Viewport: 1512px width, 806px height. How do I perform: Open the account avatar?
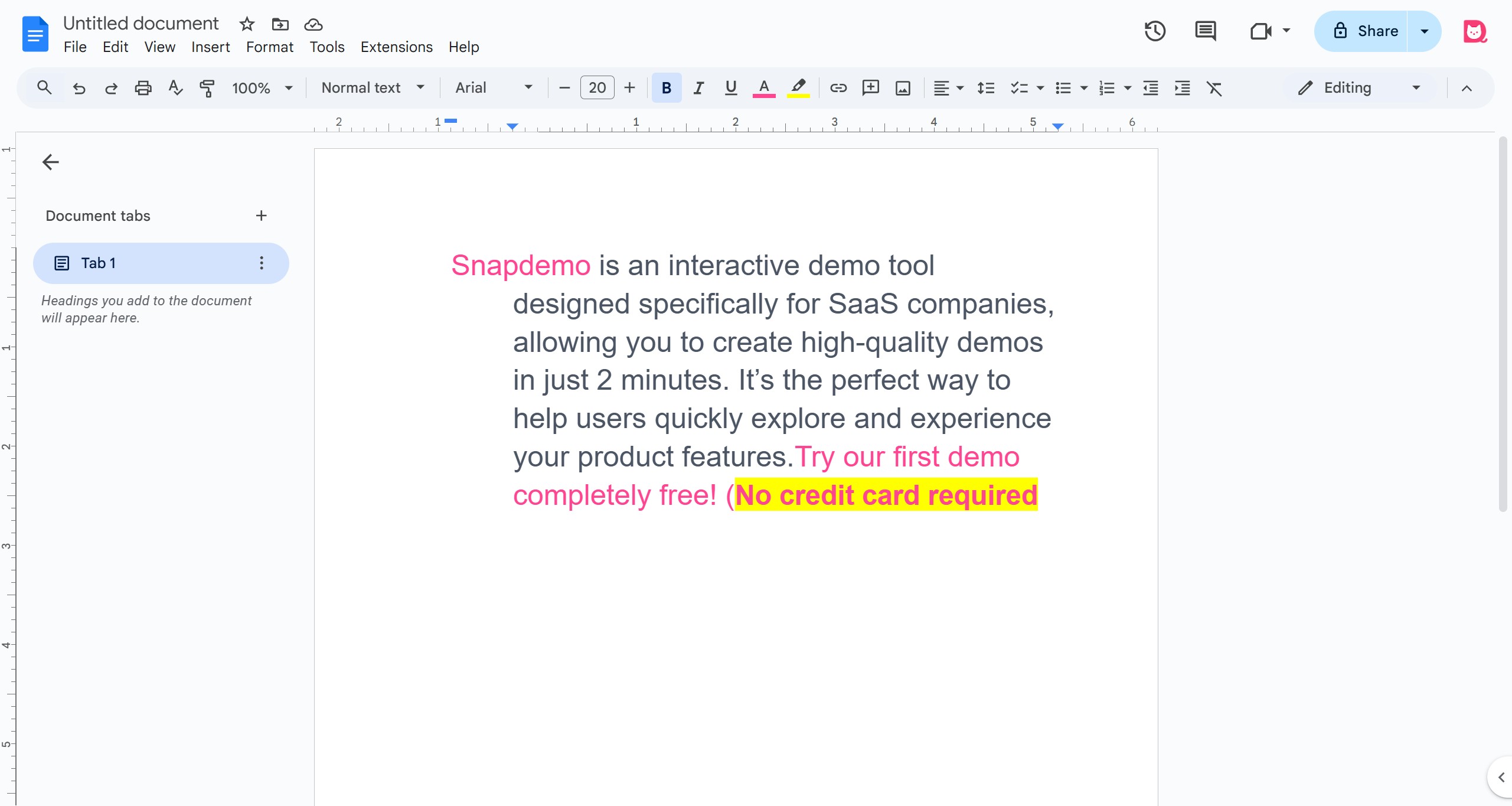(x=1474, y=31)
